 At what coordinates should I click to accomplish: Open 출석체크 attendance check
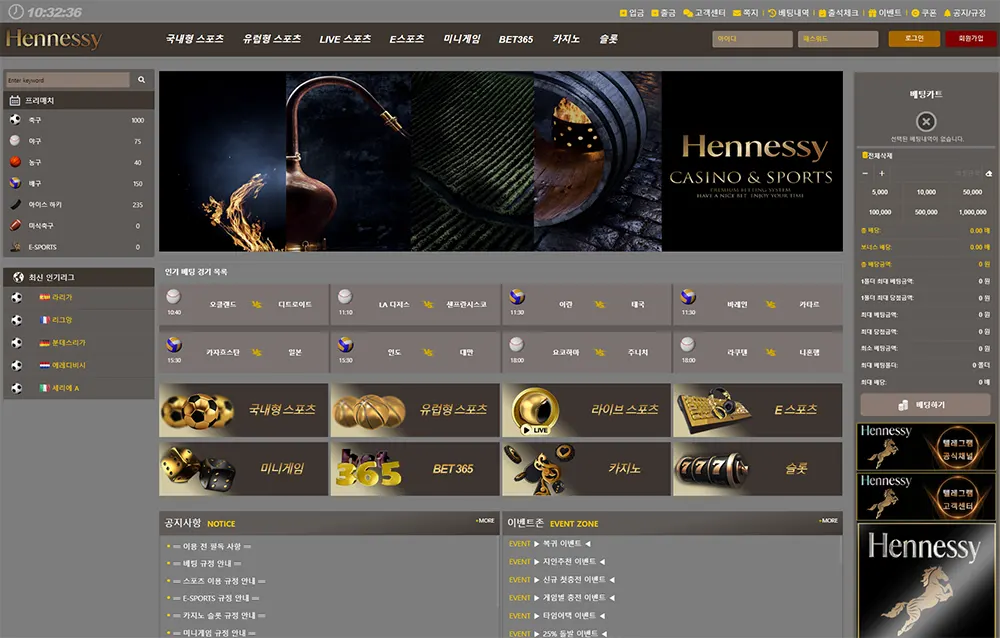[x=839, y=13]
